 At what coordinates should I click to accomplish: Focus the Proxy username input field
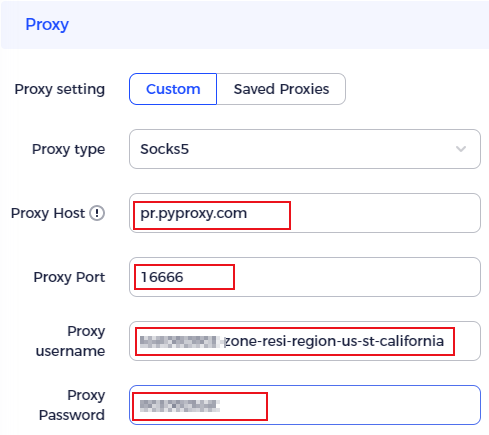click(305, 341)
